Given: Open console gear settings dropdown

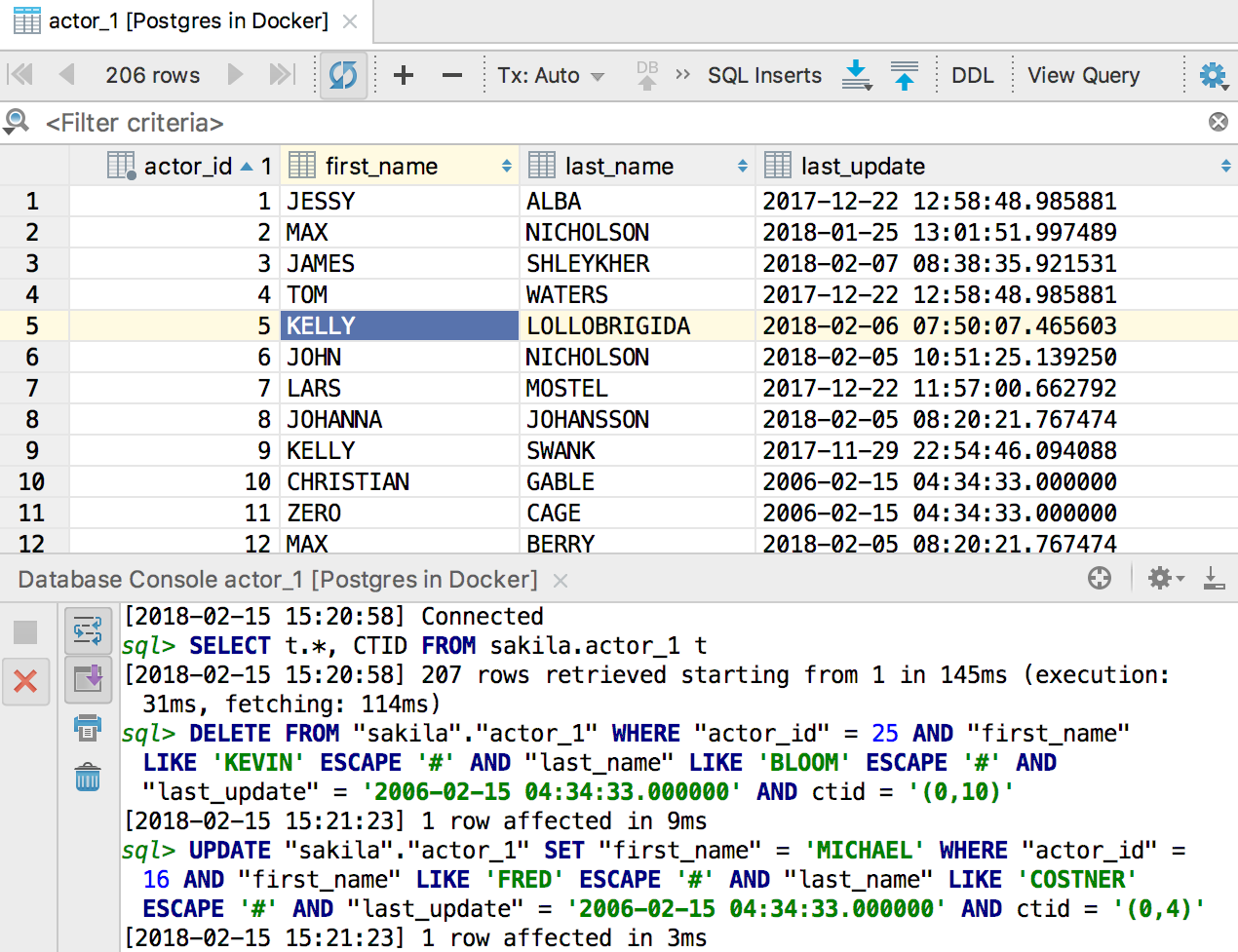Looking at the screenshot, I should click(1165, 579).
